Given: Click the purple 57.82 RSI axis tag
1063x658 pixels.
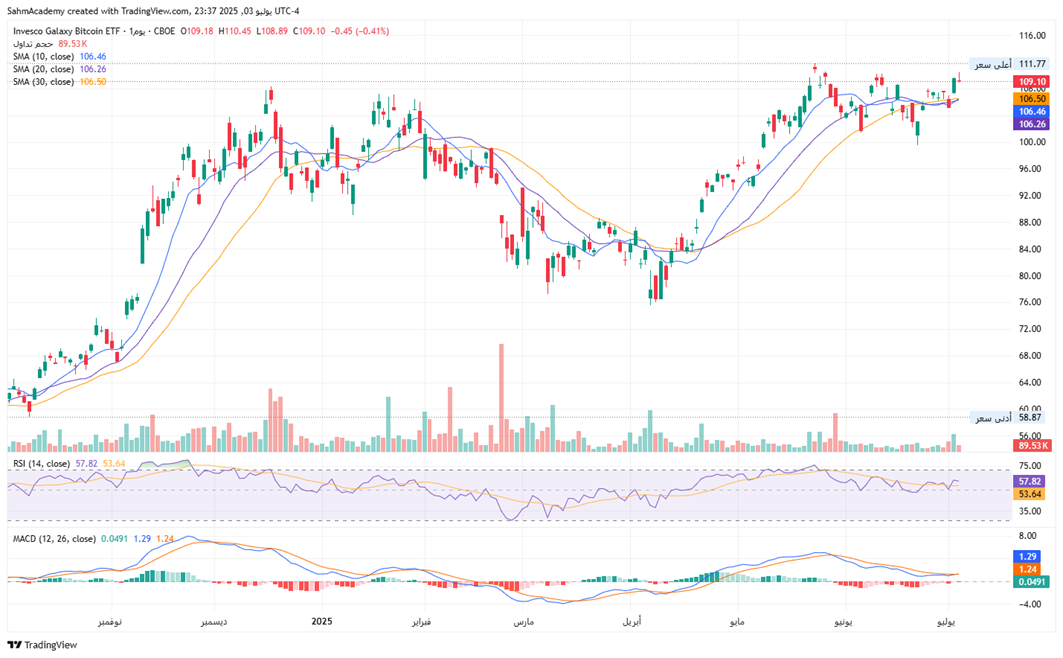Looking at the screenshot, I should (x=1029, y=481).
